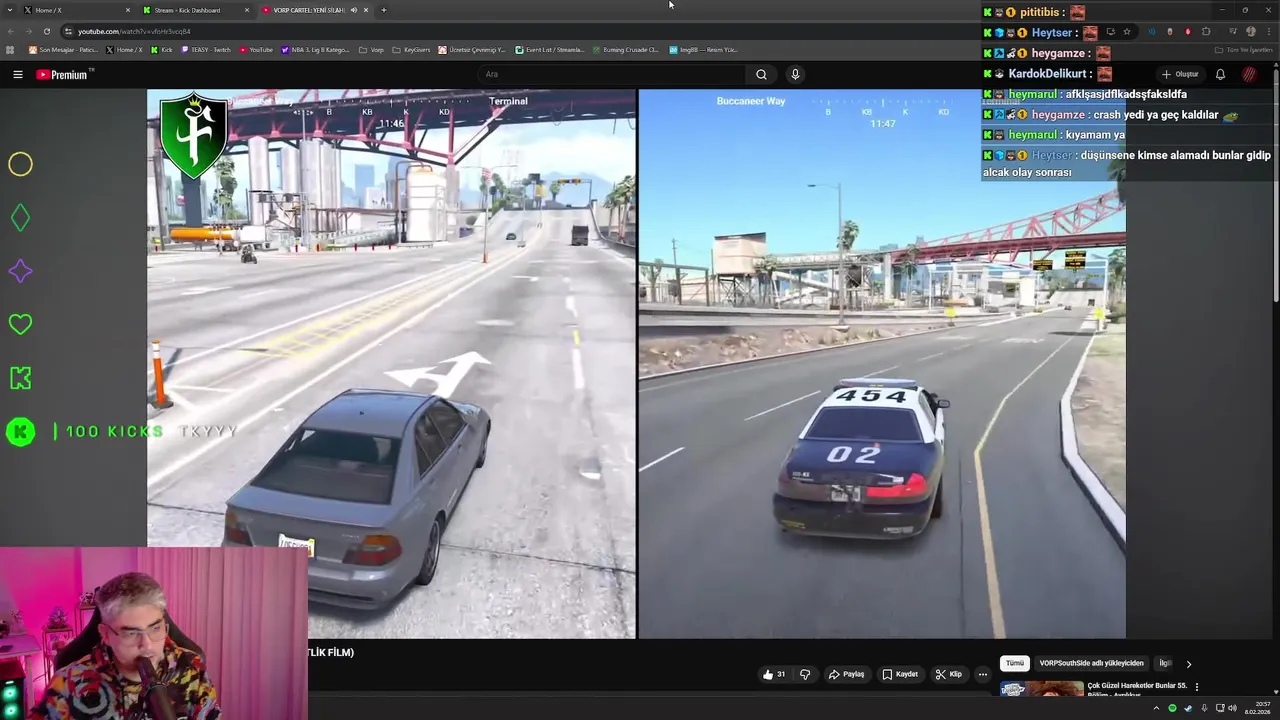Screen dimensions: 1280x720
Task: Open Steam icon in system tray
Action: (1188, 708)
